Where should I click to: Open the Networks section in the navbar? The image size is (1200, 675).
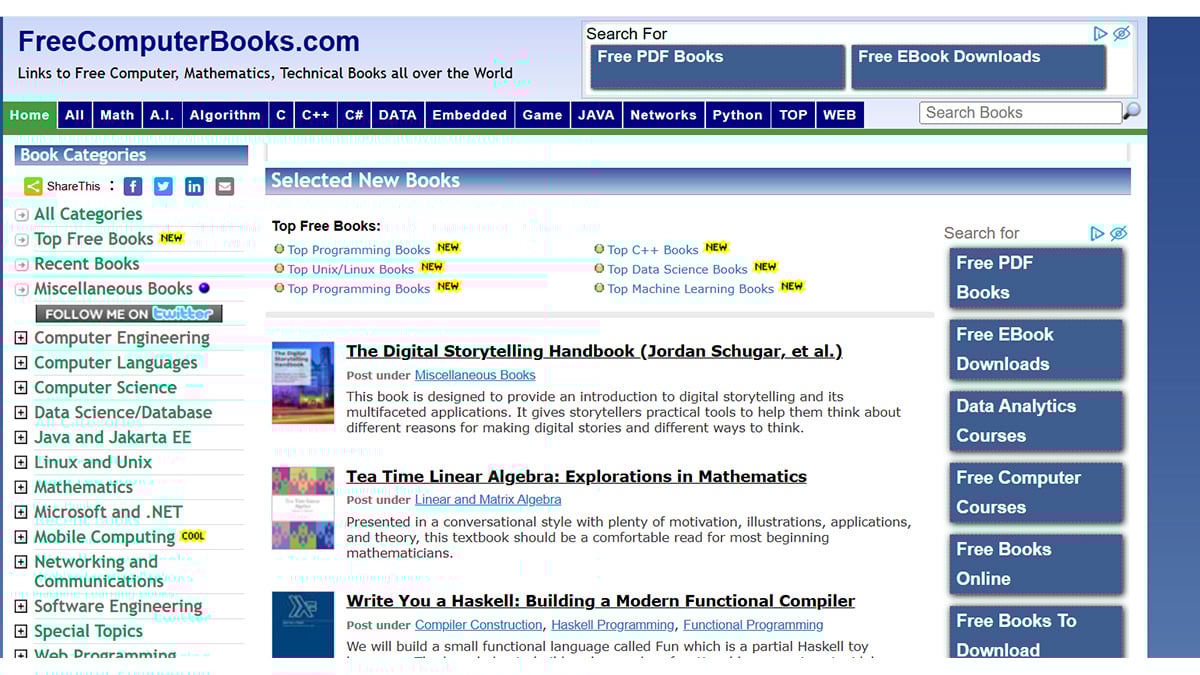pyautogui.click(x=663, y=114)
